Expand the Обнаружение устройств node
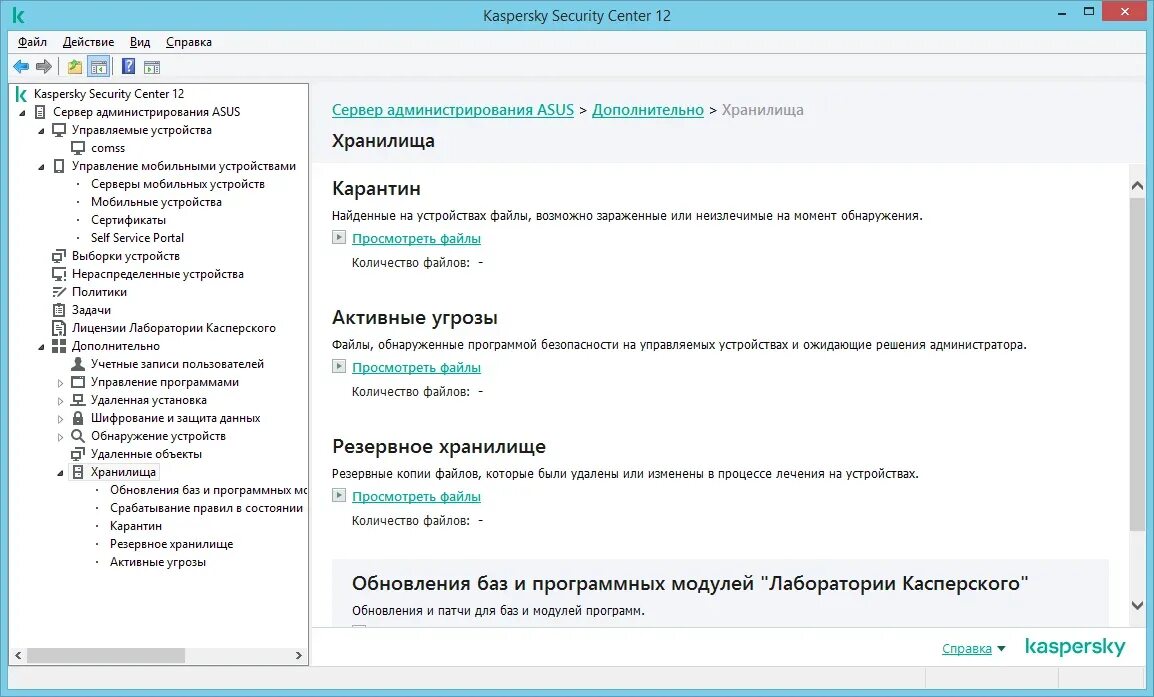The width and height of the screenshot is (1154, 697). click(60, 436)
